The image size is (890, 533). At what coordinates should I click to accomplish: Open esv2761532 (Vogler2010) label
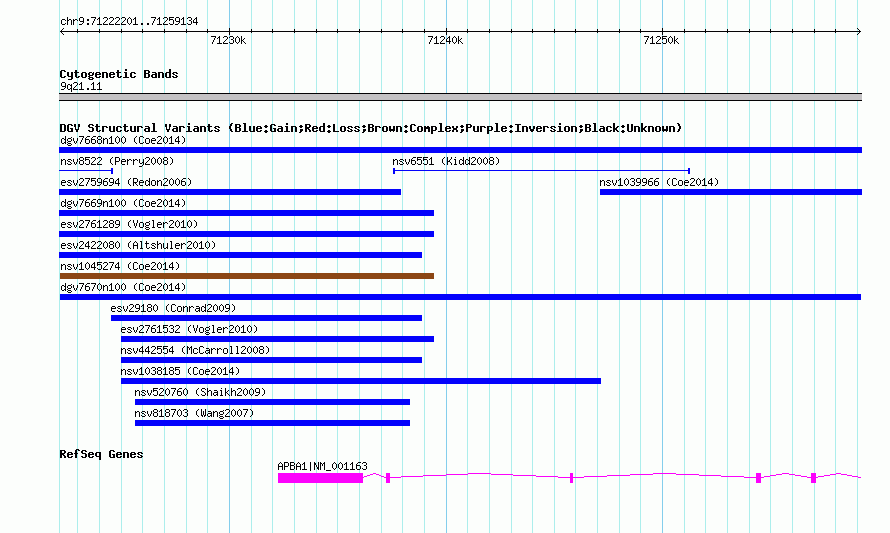189,329
